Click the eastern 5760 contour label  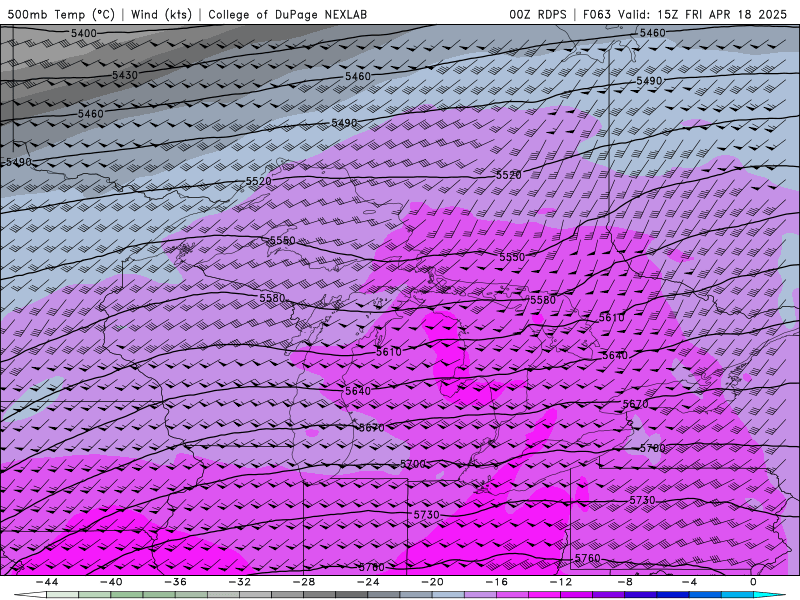click(588, 558)
